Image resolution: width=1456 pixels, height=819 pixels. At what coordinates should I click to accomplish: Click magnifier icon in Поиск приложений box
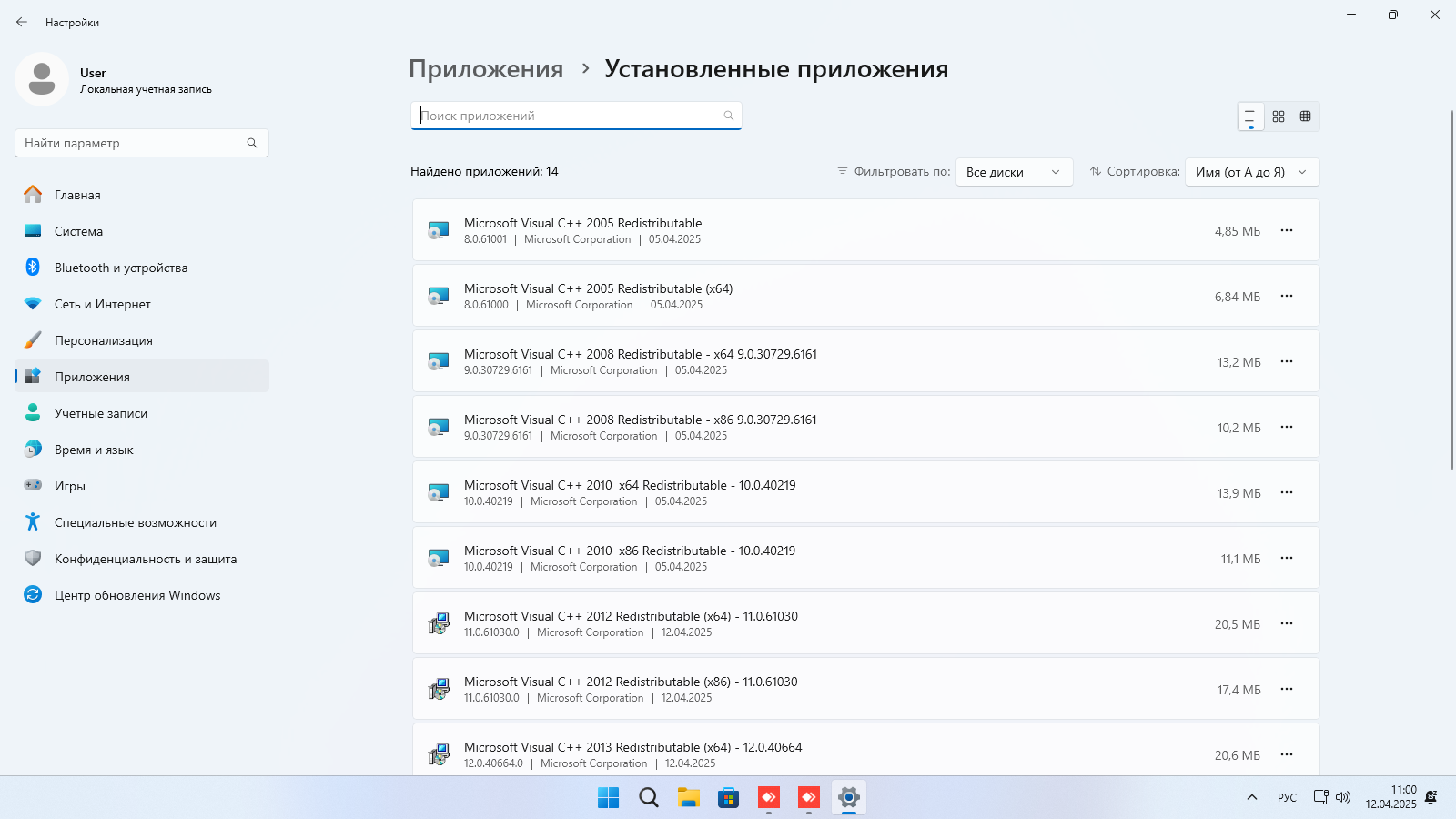(729, 116)
